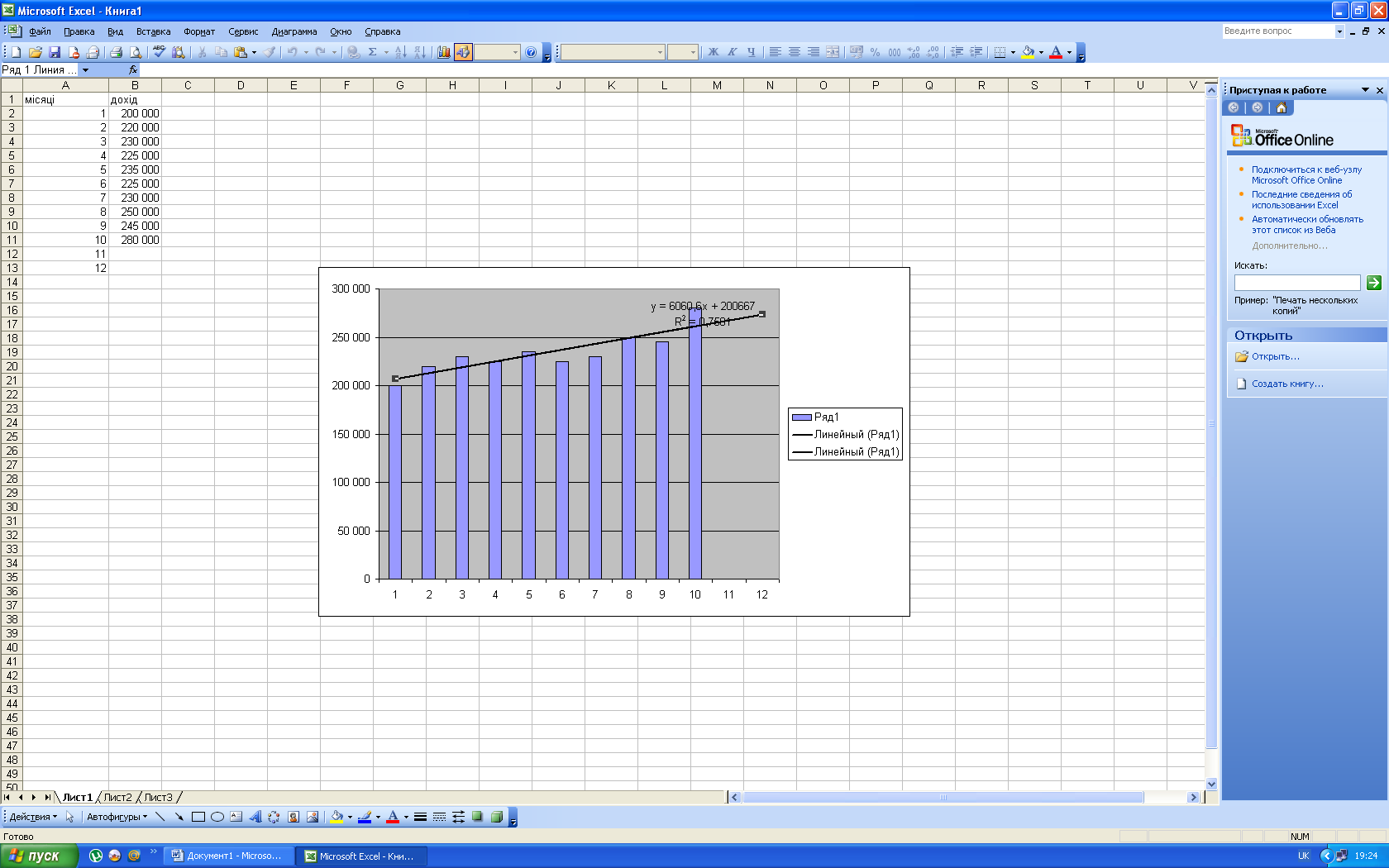Expand the Name Box dropdown arrow
Image resolution: width=1389 pixels, height=868 pixels.
[x=85, y=70]
